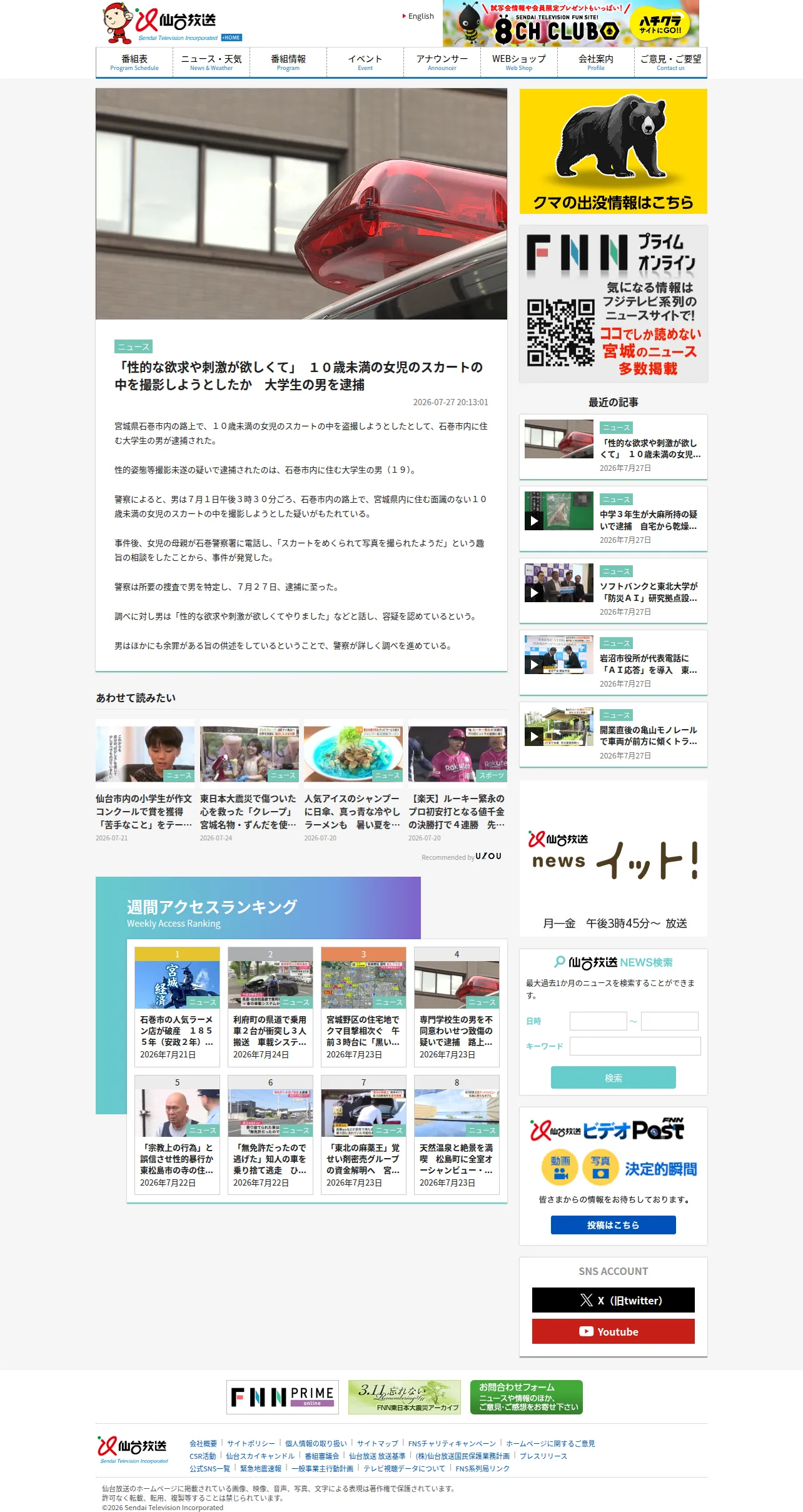This screenshot has height=1512, width=803.
Task: Click the small HOME badge beside logo
Action: click(231, 38)
